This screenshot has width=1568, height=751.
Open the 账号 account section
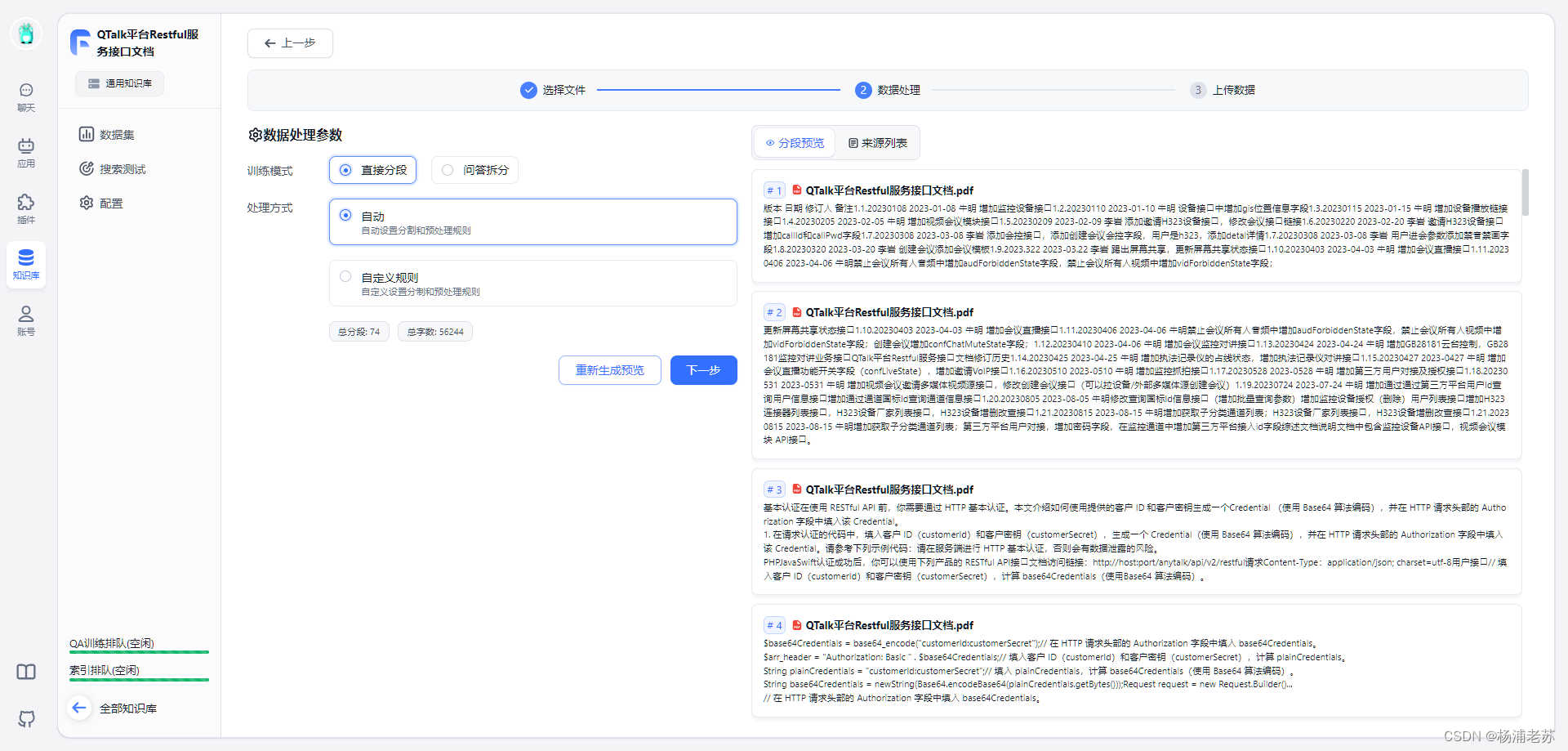(x=25, y=320)
